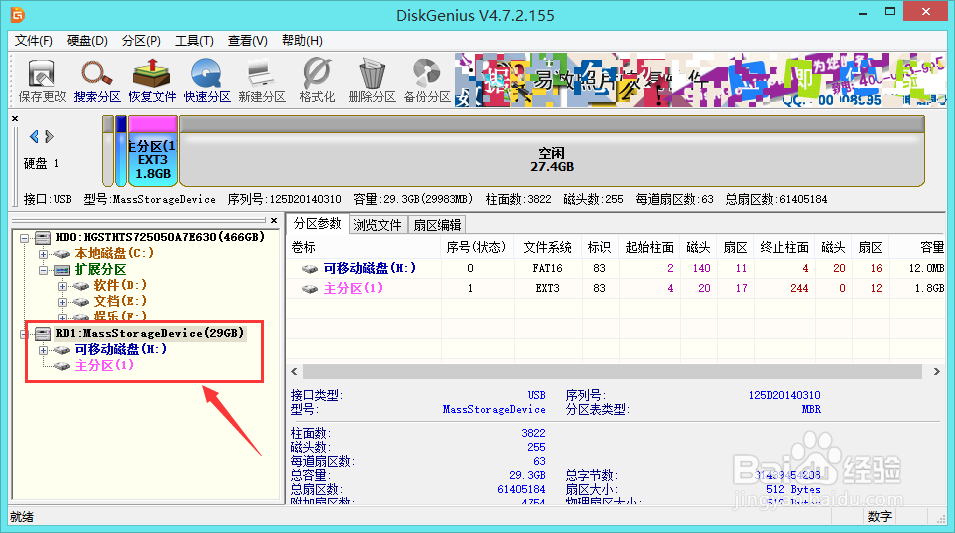Switch to the 分区参数 tab

[317, 224]
